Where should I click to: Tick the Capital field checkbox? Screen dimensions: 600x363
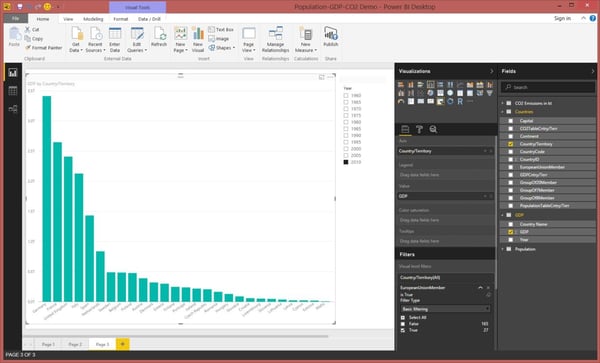(x=510, y=121)
